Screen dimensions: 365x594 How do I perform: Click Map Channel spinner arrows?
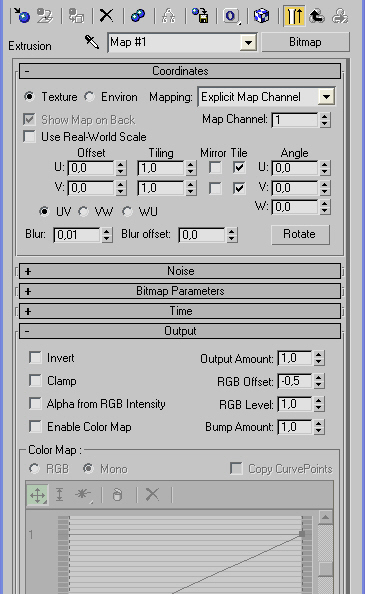324,120
